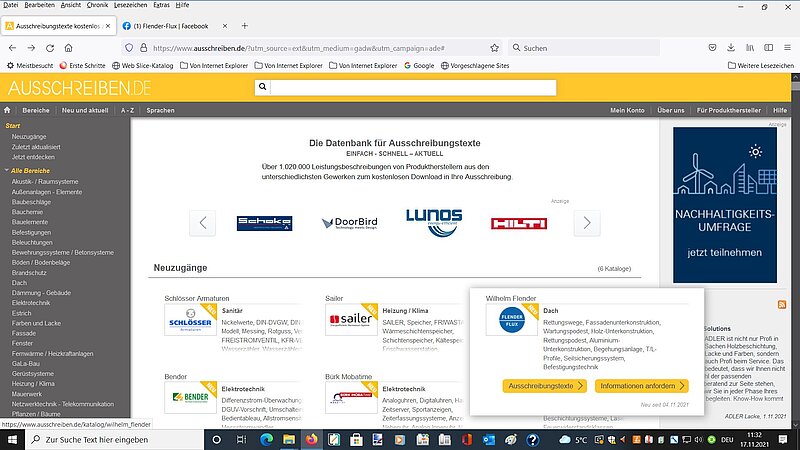Open the Firefox hamburger menu
Screen dimensions: 800x450
[x=787, y=47]
